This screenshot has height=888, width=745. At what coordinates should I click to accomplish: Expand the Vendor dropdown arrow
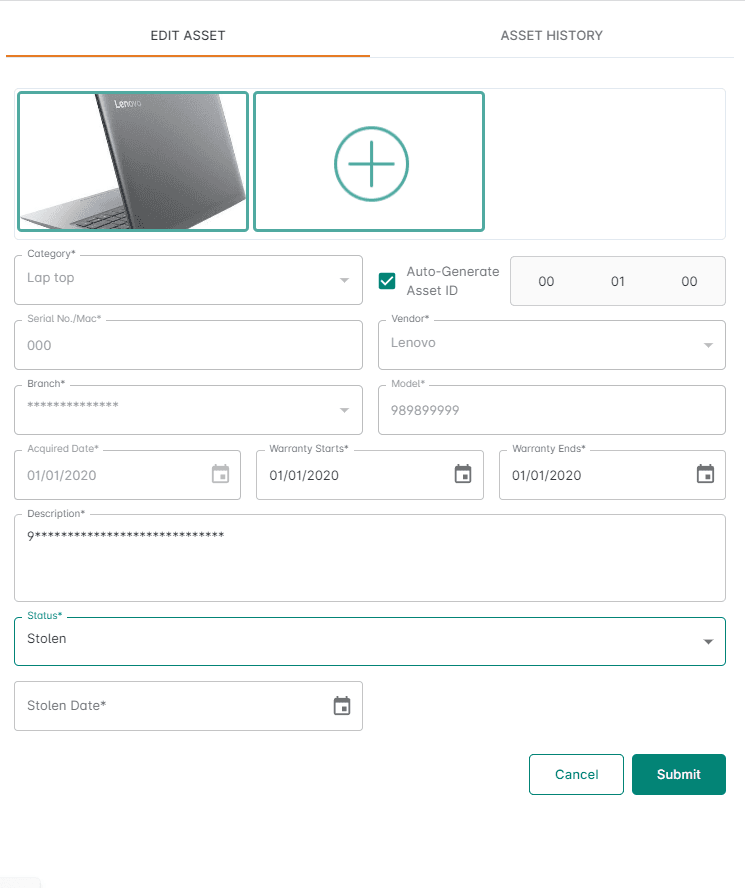(x=708, y=345)
